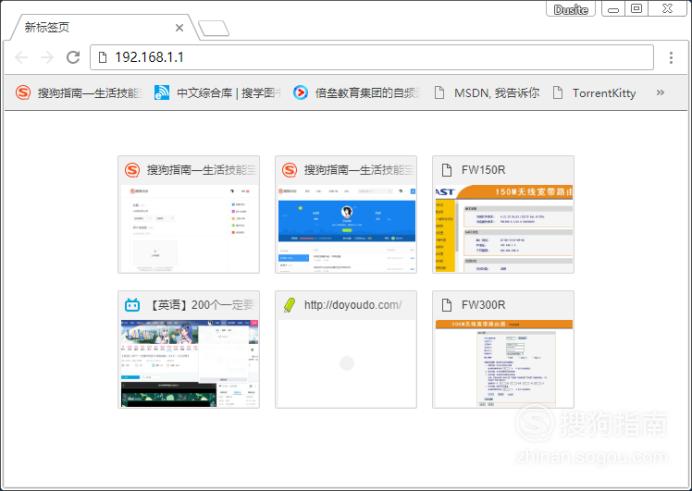The height and width of the screenshot is (491, 692).
Task: Click the page icon in the address bar
Action: [102, 57]
